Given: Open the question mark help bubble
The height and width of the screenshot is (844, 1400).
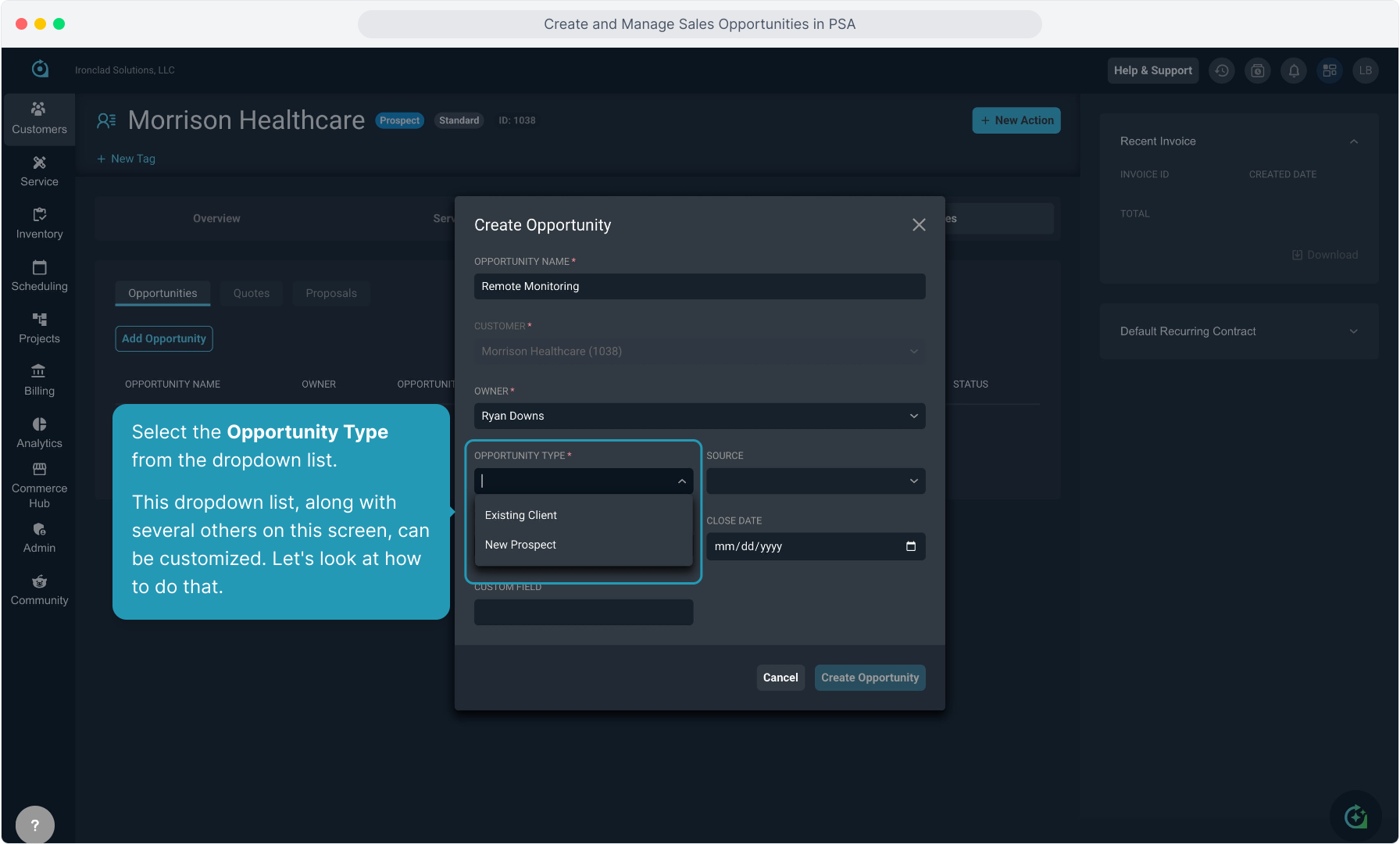Looking at the screenshot, I should (35, 824).
